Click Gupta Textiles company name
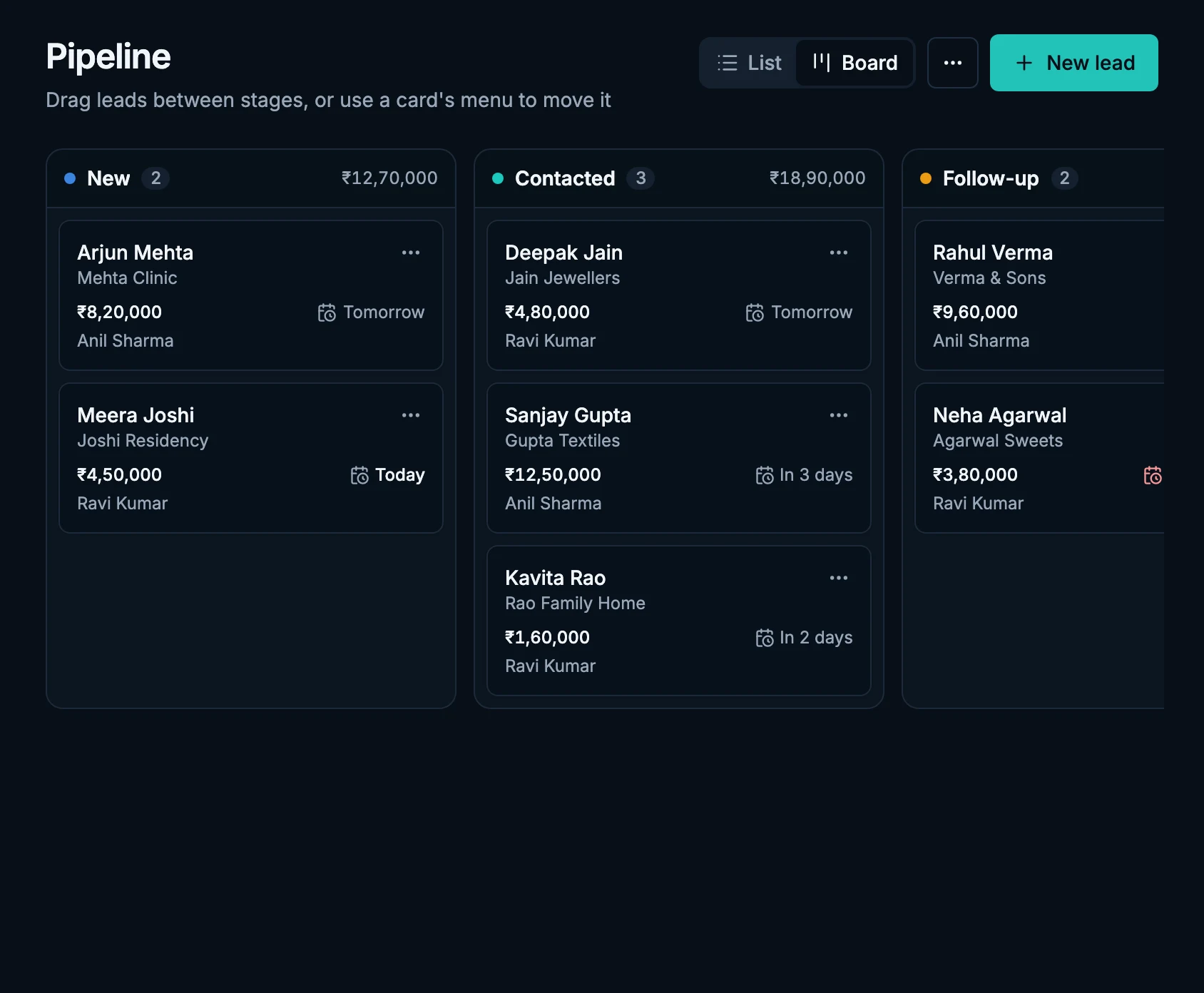This screenshot has height=993, width=1204. tap(563, 441)
